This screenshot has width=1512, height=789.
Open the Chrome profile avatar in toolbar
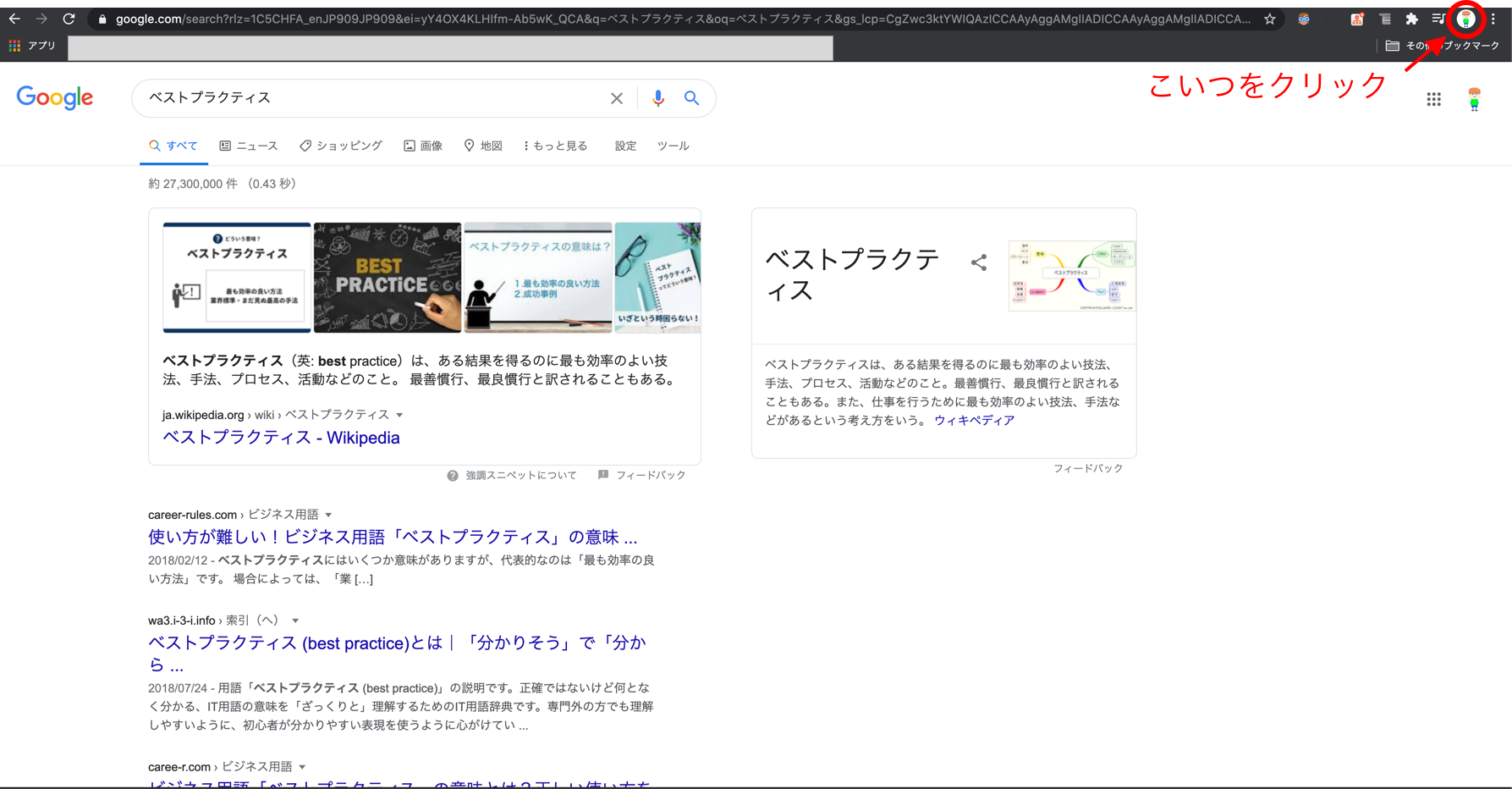click(1466, 19)
